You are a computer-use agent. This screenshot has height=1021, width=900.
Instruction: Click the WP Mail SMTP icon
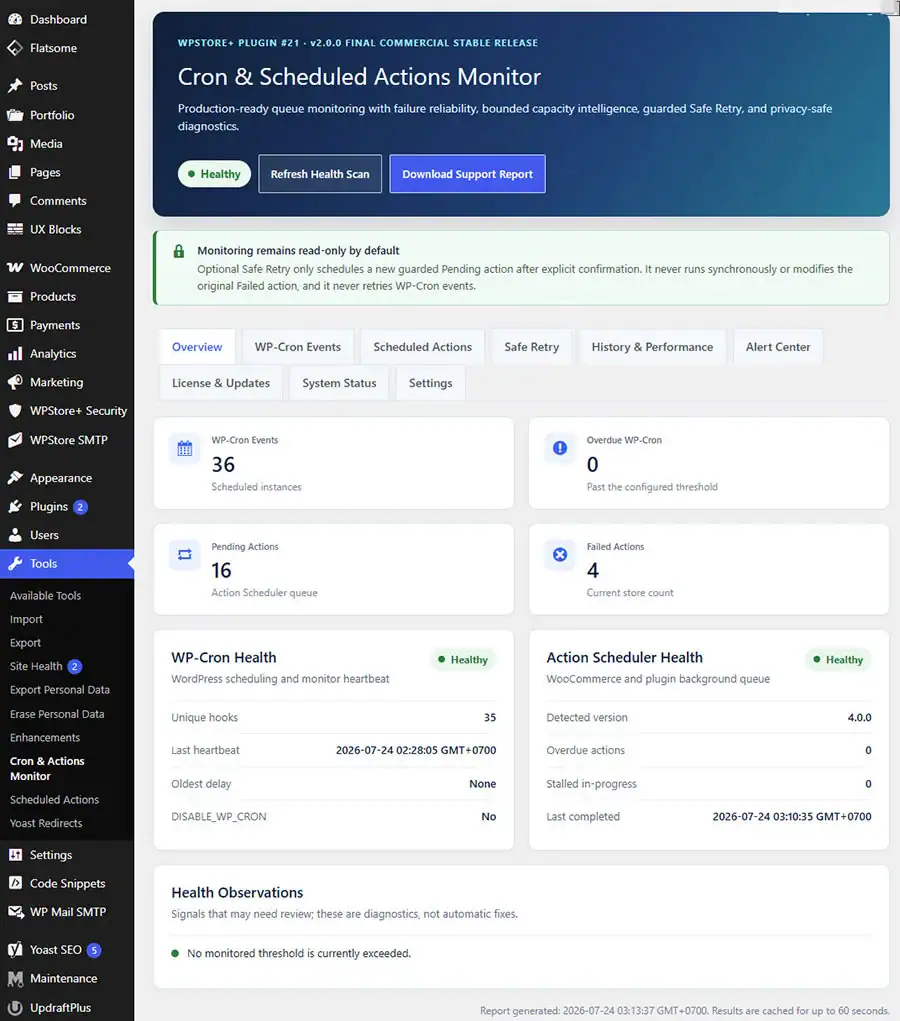pyautogui.click(x=15, y=912)
